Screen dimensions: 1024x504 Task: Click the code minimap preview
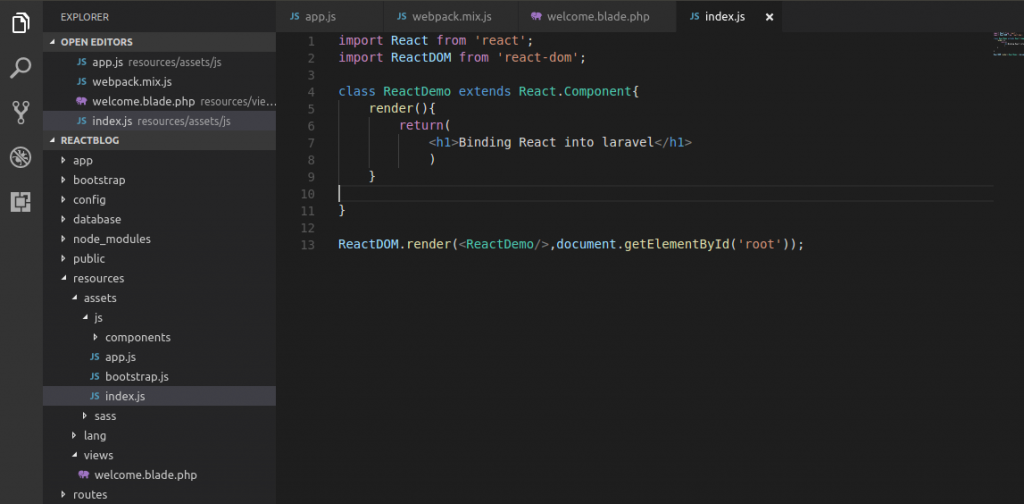1006,44
